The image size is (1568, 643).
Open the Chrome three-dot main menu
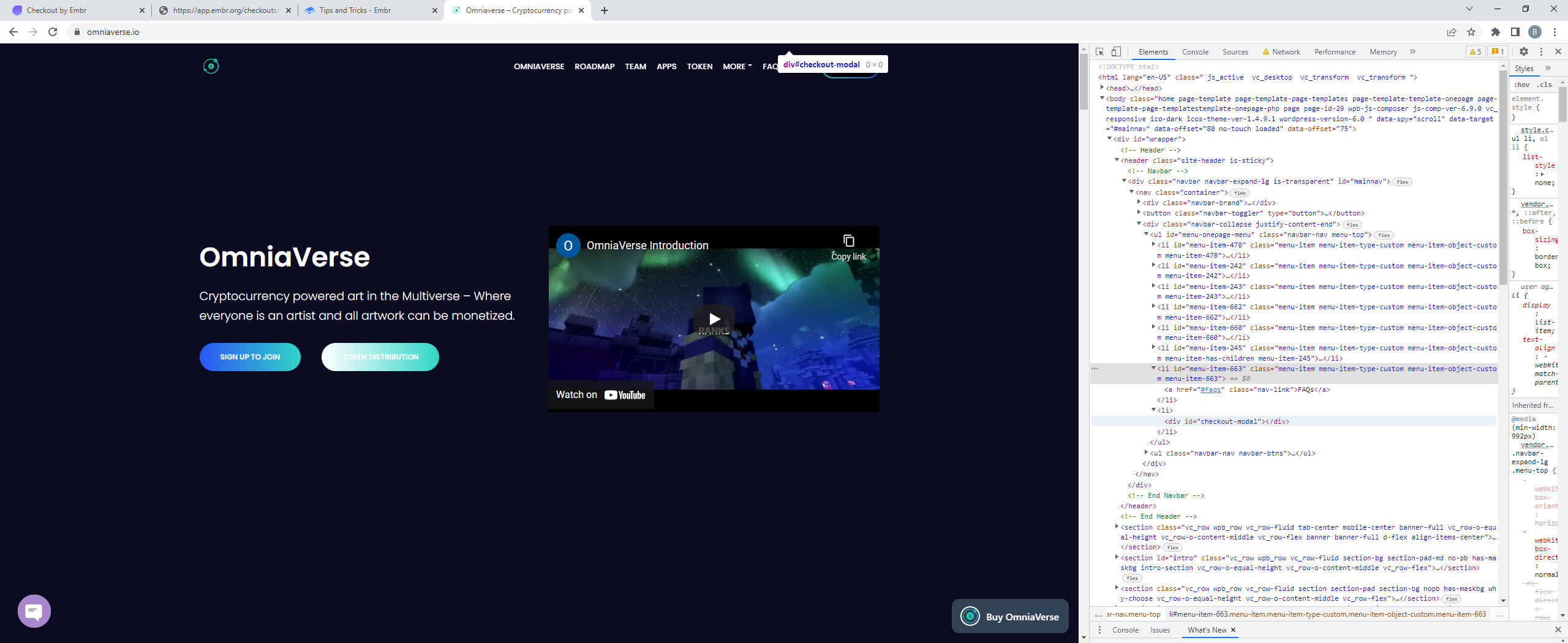click(x=1555, y=32)
